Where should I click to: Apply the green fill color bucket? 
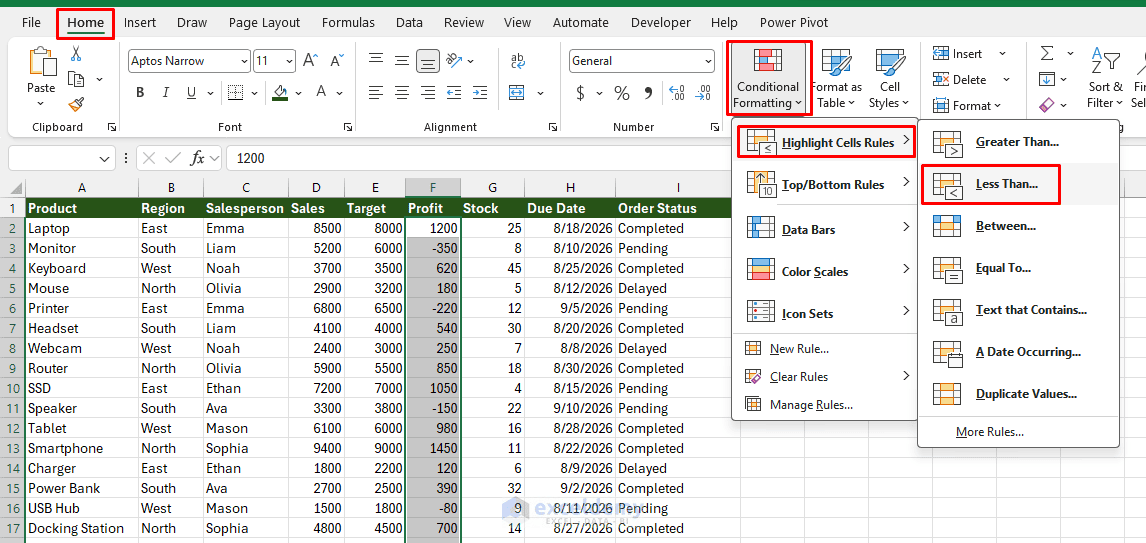click(x=279, y=93)
